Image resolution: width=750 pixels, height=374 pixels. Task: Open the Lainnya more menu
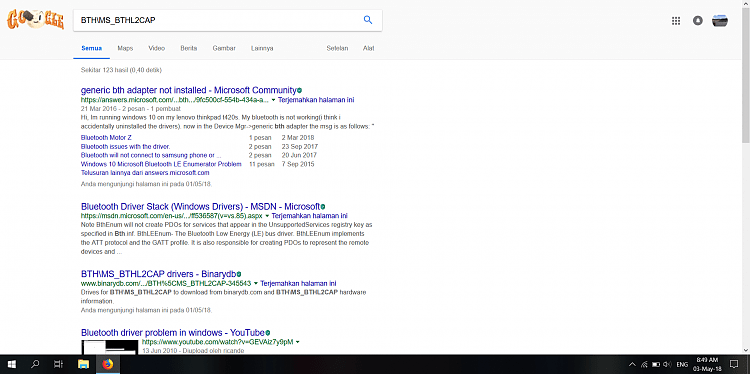262,48
